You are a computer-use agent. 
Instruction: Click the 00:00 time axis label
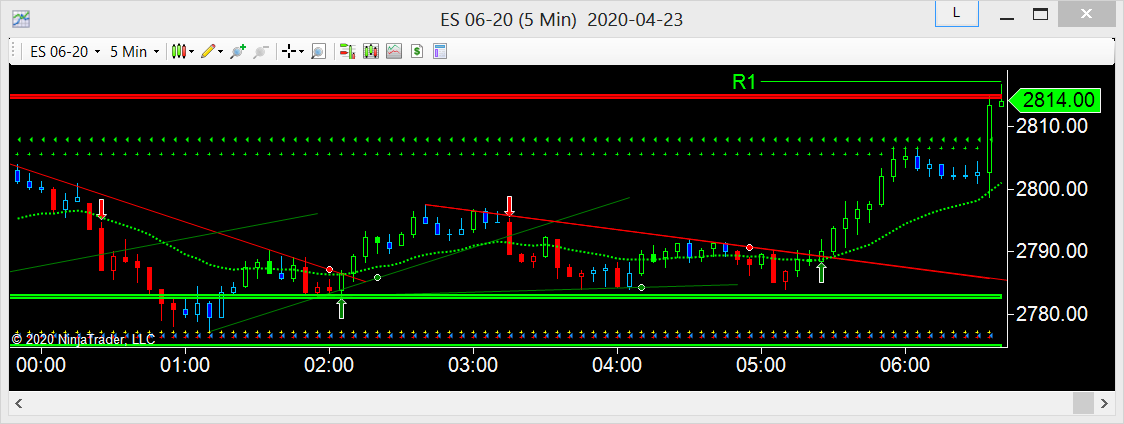(x=42, y=364)
